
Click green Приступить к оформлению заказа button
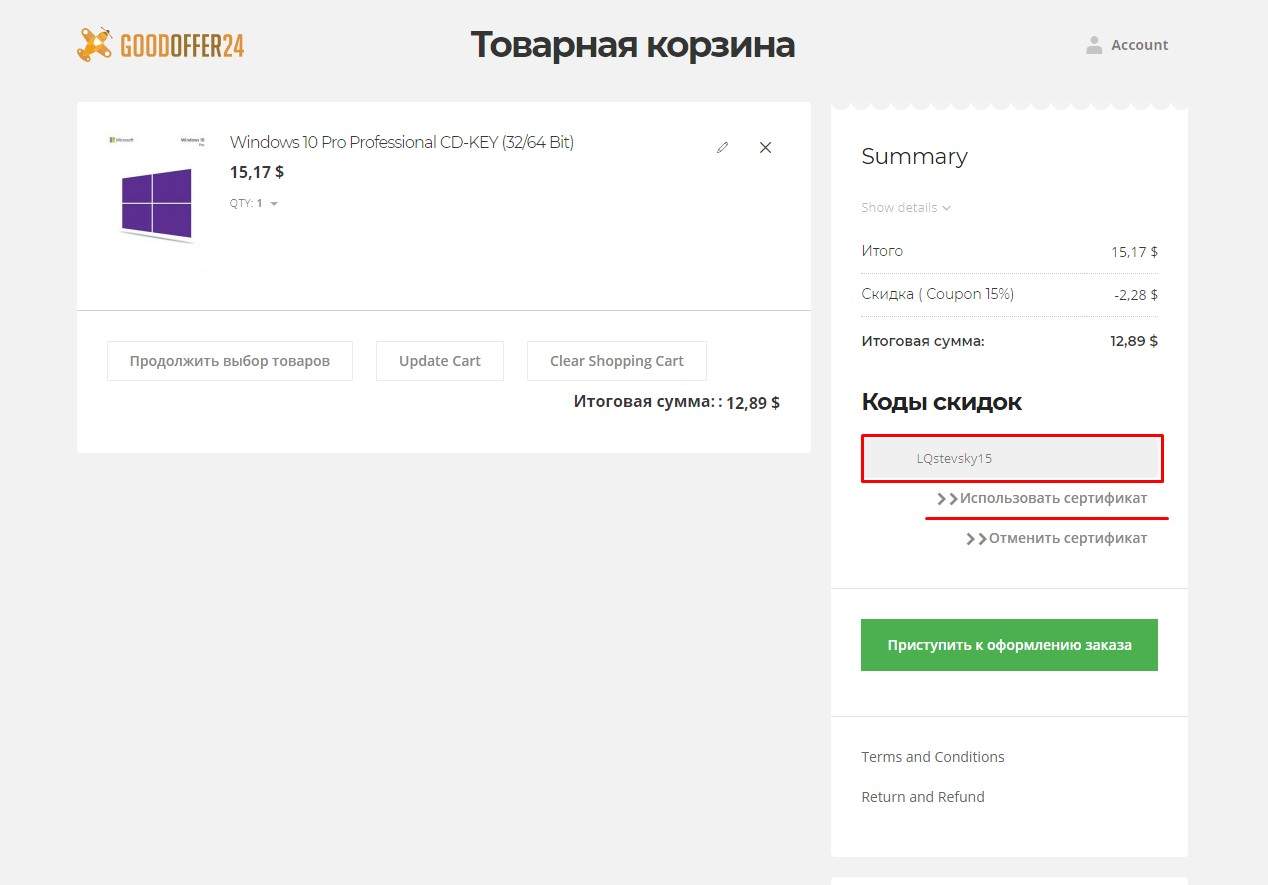point(1009,645)
